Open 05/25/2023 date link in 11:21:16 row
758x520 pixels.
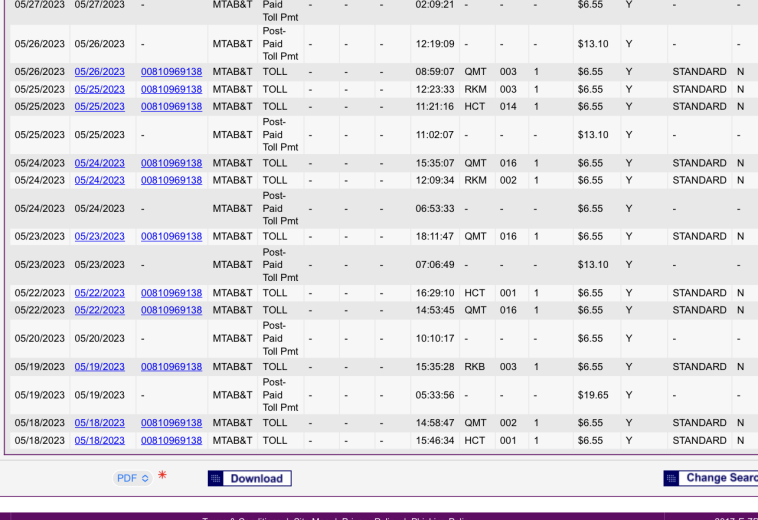coord(100,106)
